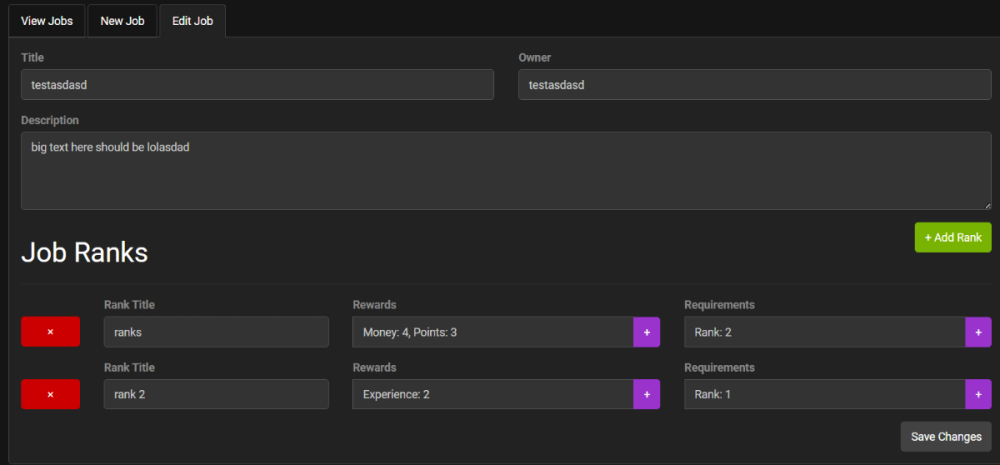Click Rewards field showing 'Money: 4, Points: 3'

point(492,332)
